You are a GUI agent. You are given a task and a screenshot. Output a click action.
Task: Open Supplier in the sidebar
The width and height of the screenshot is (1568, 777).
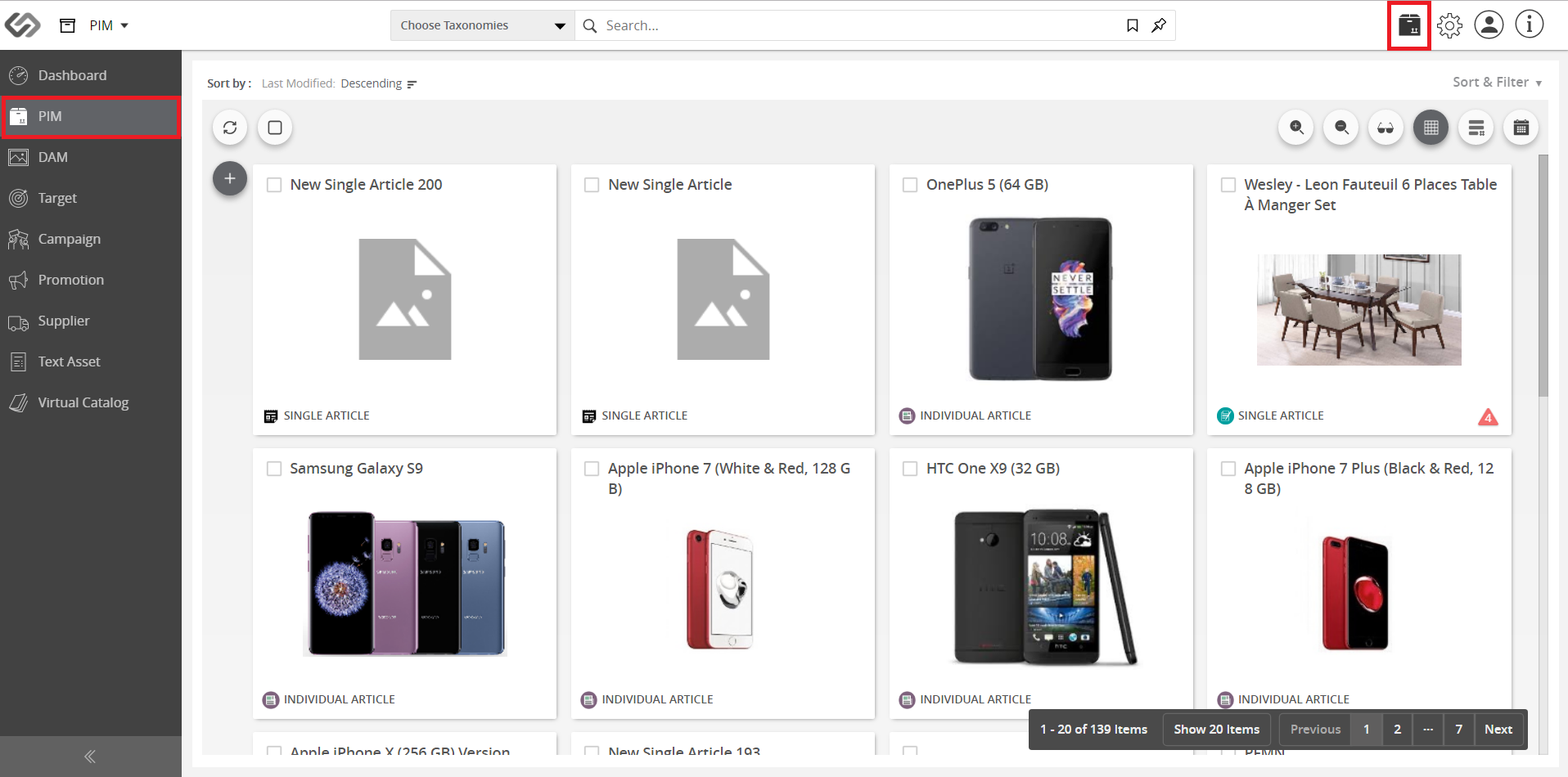click(x=91, y=321)
